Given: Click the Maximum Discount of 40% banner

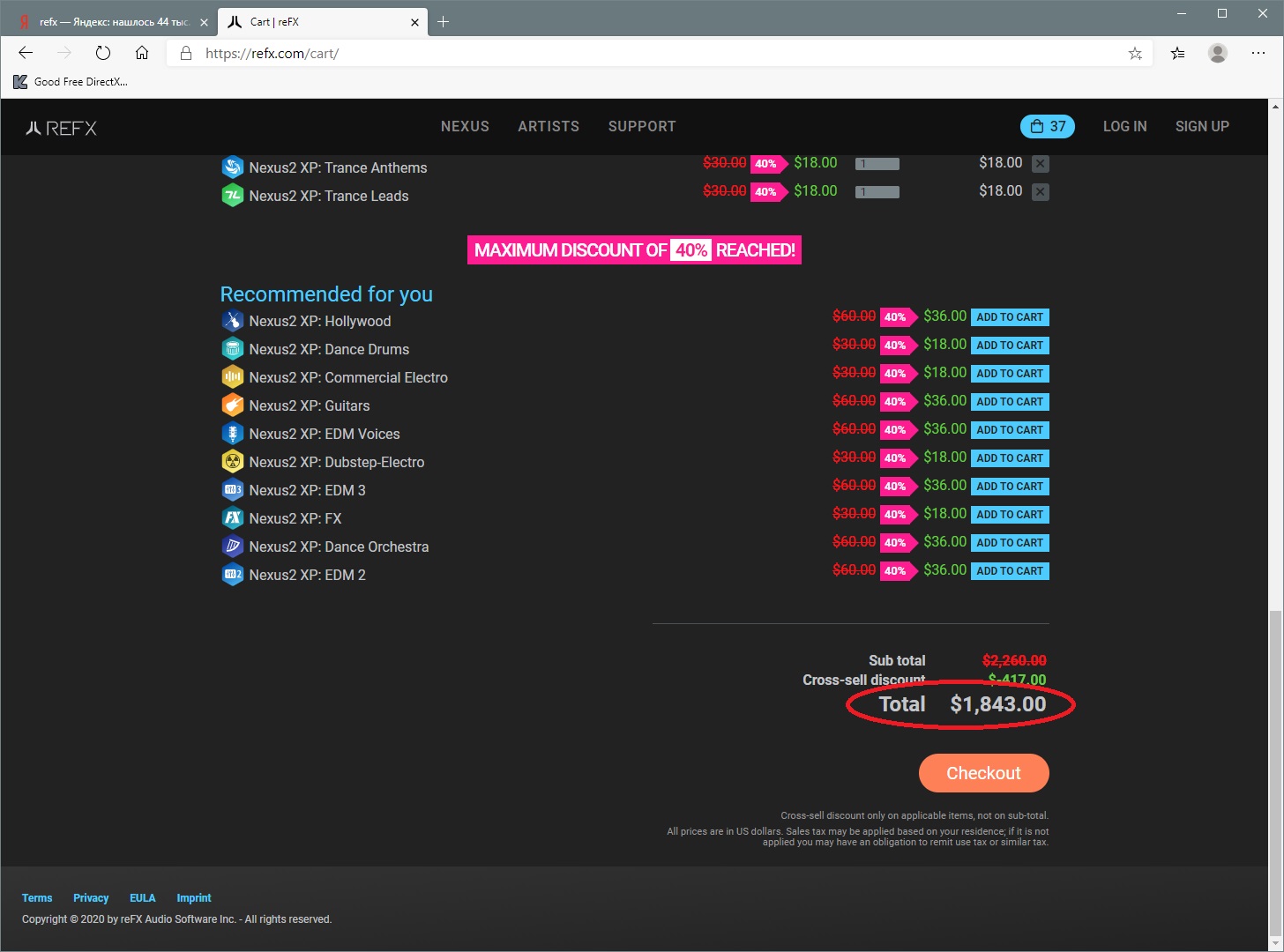Looking at the screenshot, I should coord(634,250).
